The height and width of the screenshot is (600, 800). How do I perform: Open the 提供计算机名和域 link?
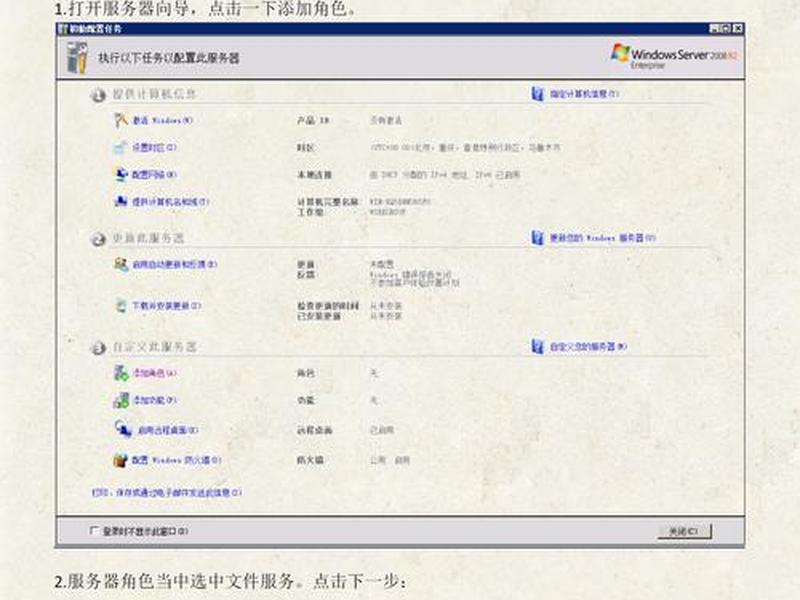coord(170,202)
